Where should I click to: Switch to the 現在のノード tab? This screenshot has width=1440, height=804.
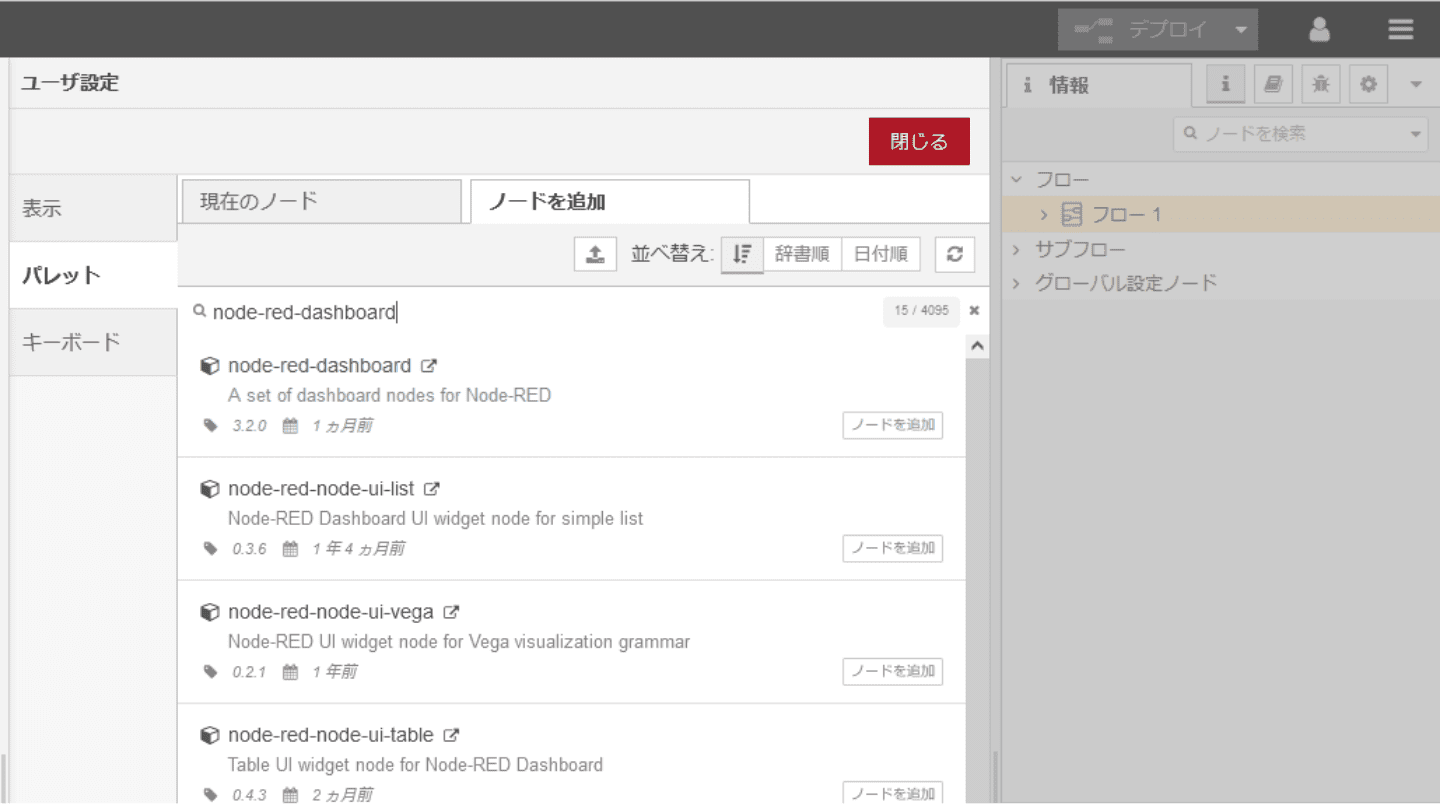[x=320, y=201]
